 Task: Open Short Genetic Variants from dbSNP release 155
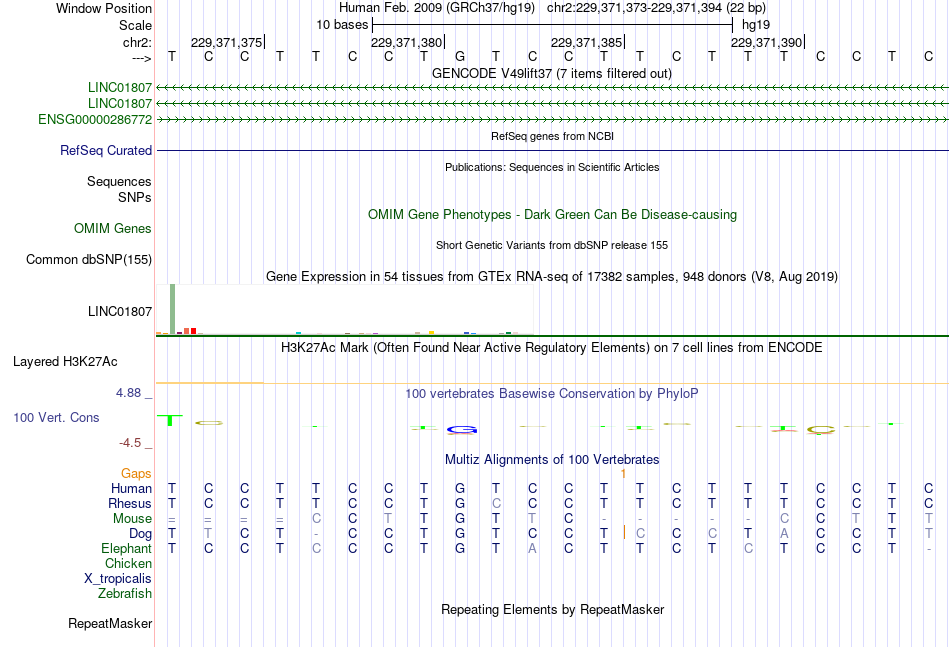(x=552, y=245)
